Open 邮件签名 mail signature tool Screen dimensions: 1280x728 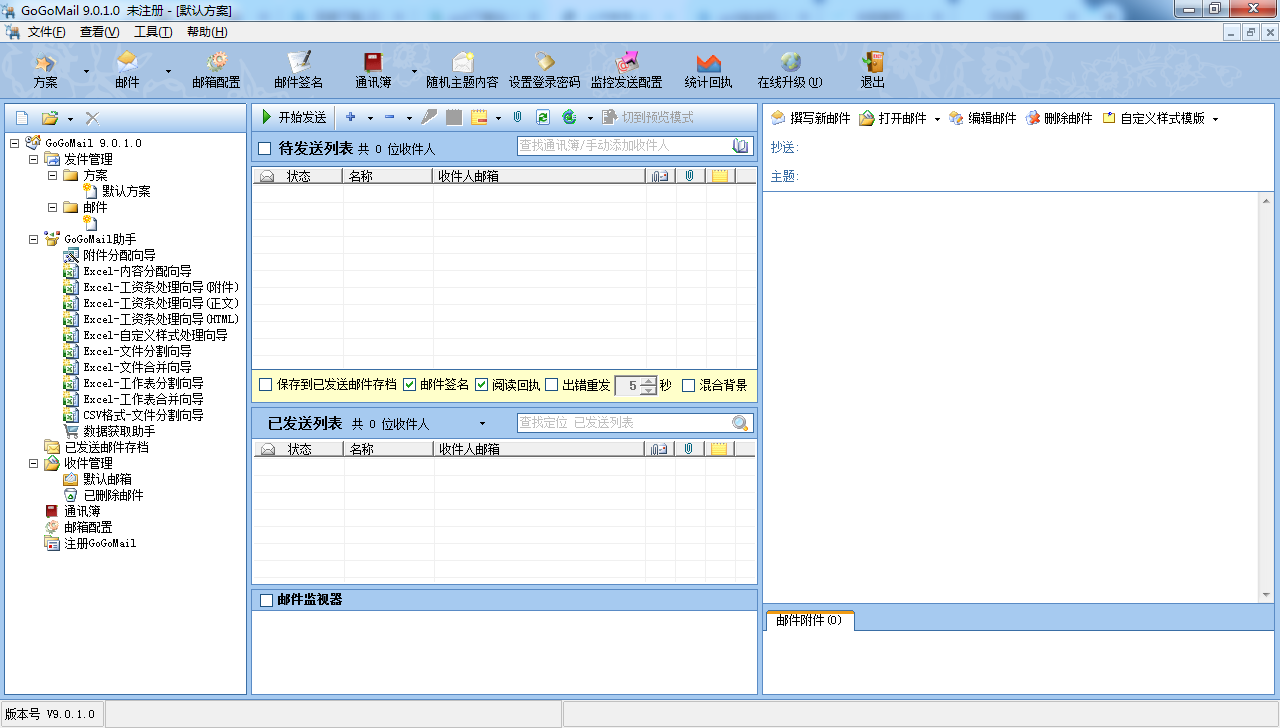tap(298, 71)
